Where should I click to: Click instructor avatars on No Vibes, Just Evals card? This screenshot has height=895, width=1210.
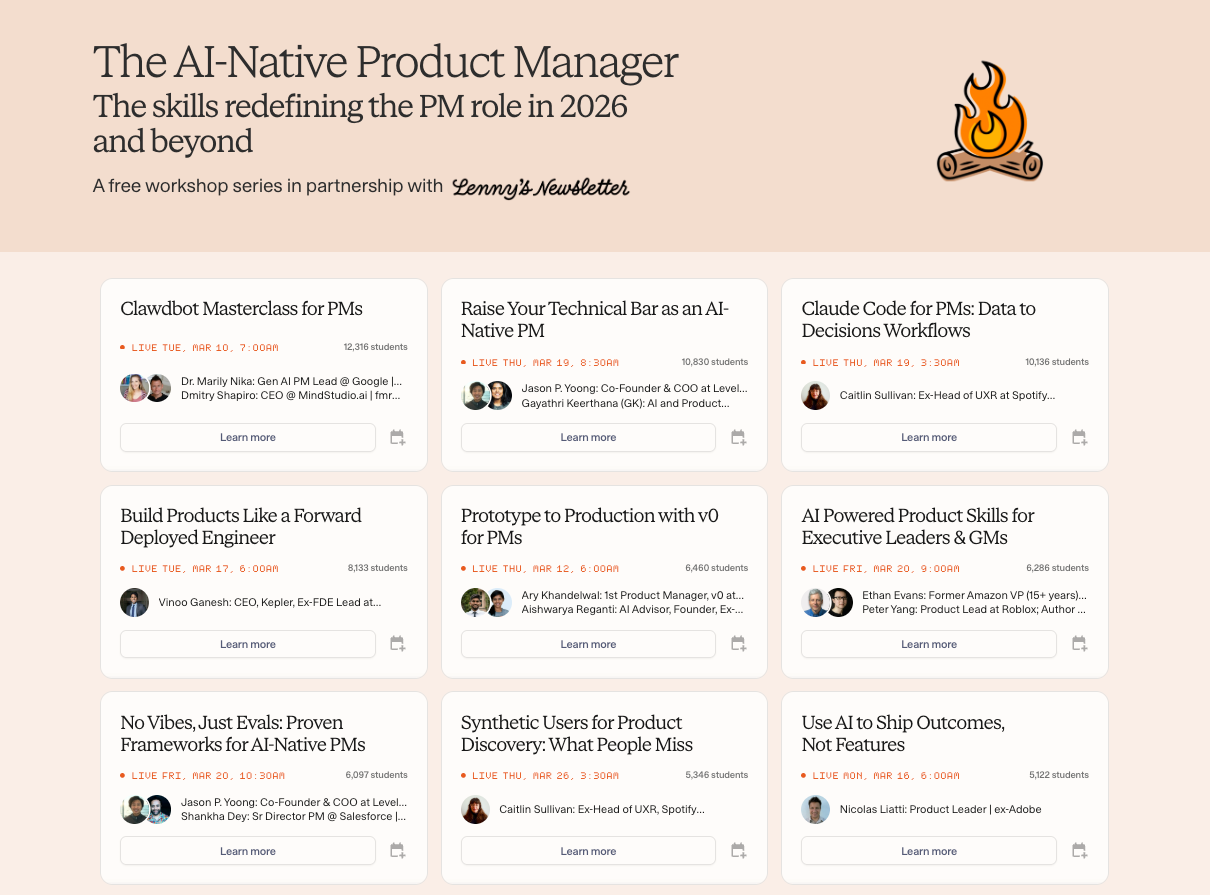(x=146, y=809)
